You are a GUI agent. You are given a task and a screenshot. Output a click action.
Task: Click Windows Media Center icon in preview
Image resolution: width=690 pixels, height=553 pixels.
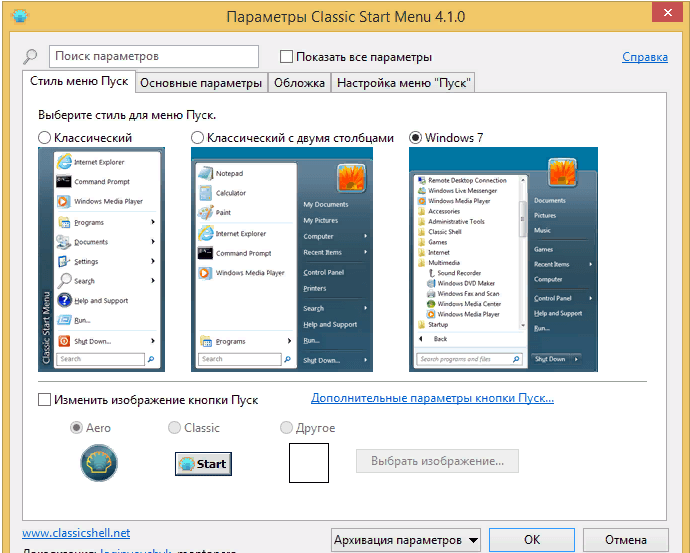point(431,304)
